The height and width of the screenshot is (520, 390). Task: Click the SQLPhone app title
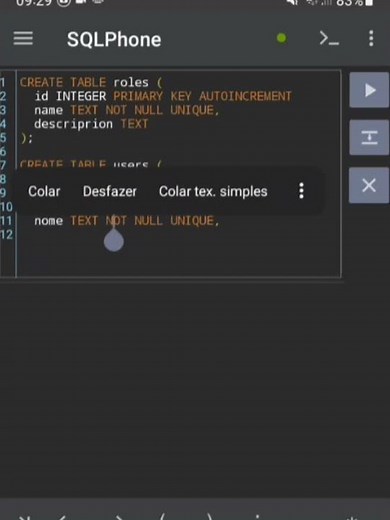point(114,39)
